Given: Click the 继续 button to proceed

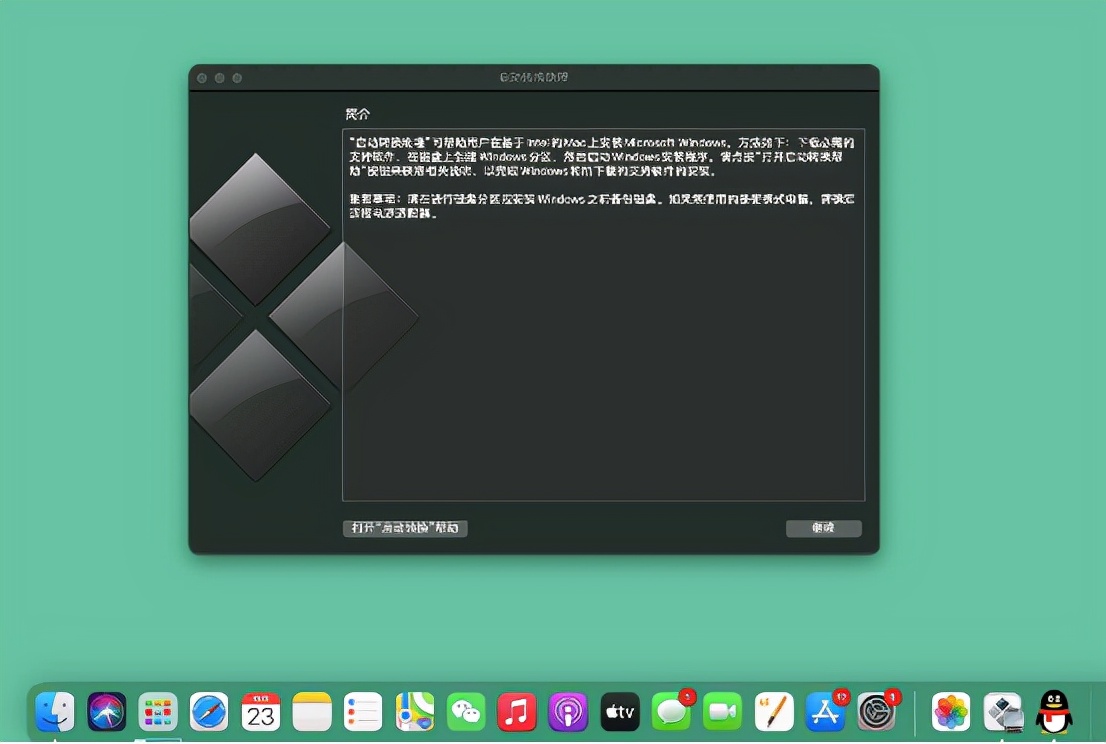Looking at the screenshot, I should click(823, 528).
